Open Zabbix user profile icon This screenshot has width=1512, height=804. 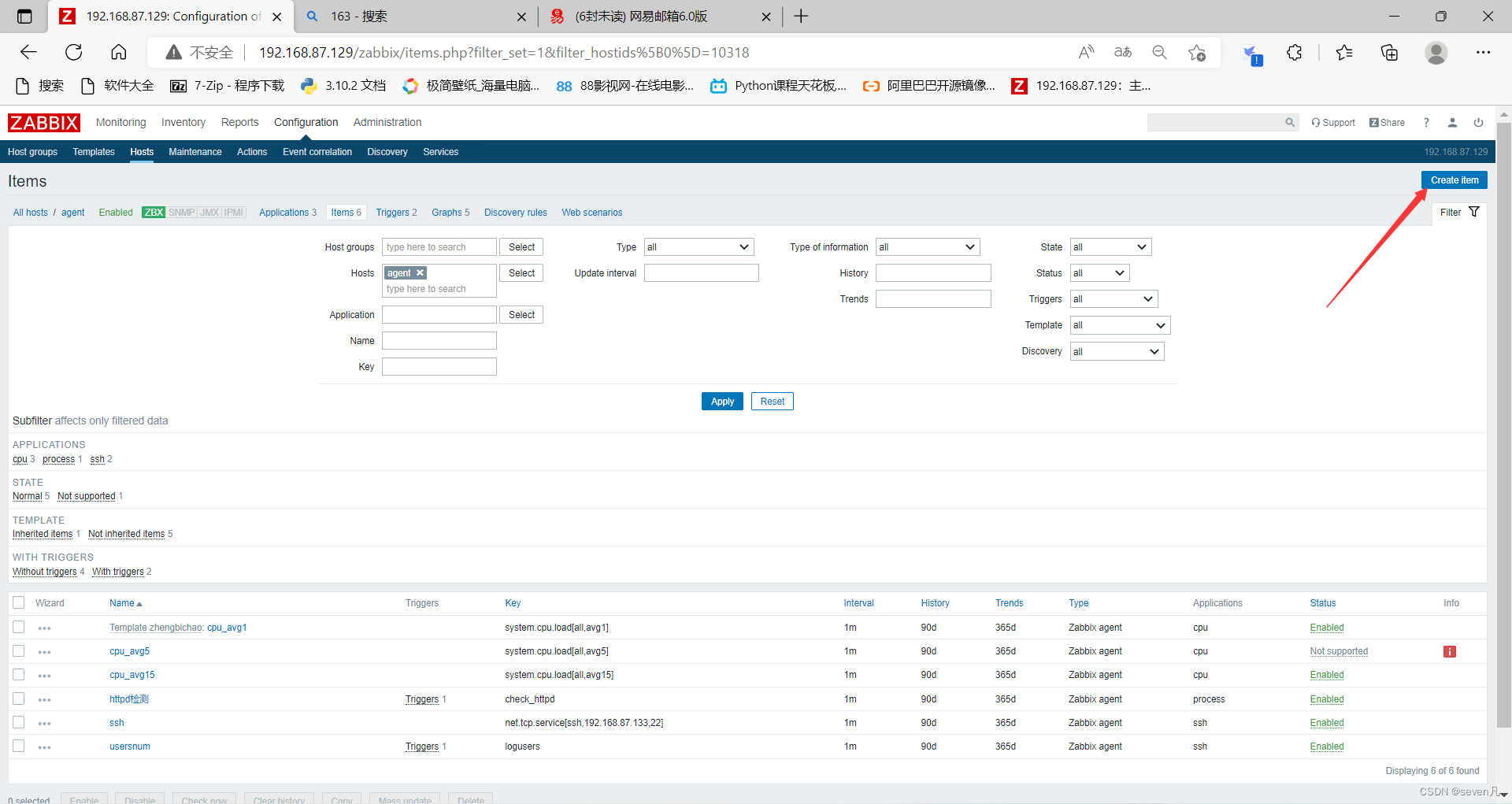tap(1452, 122)
